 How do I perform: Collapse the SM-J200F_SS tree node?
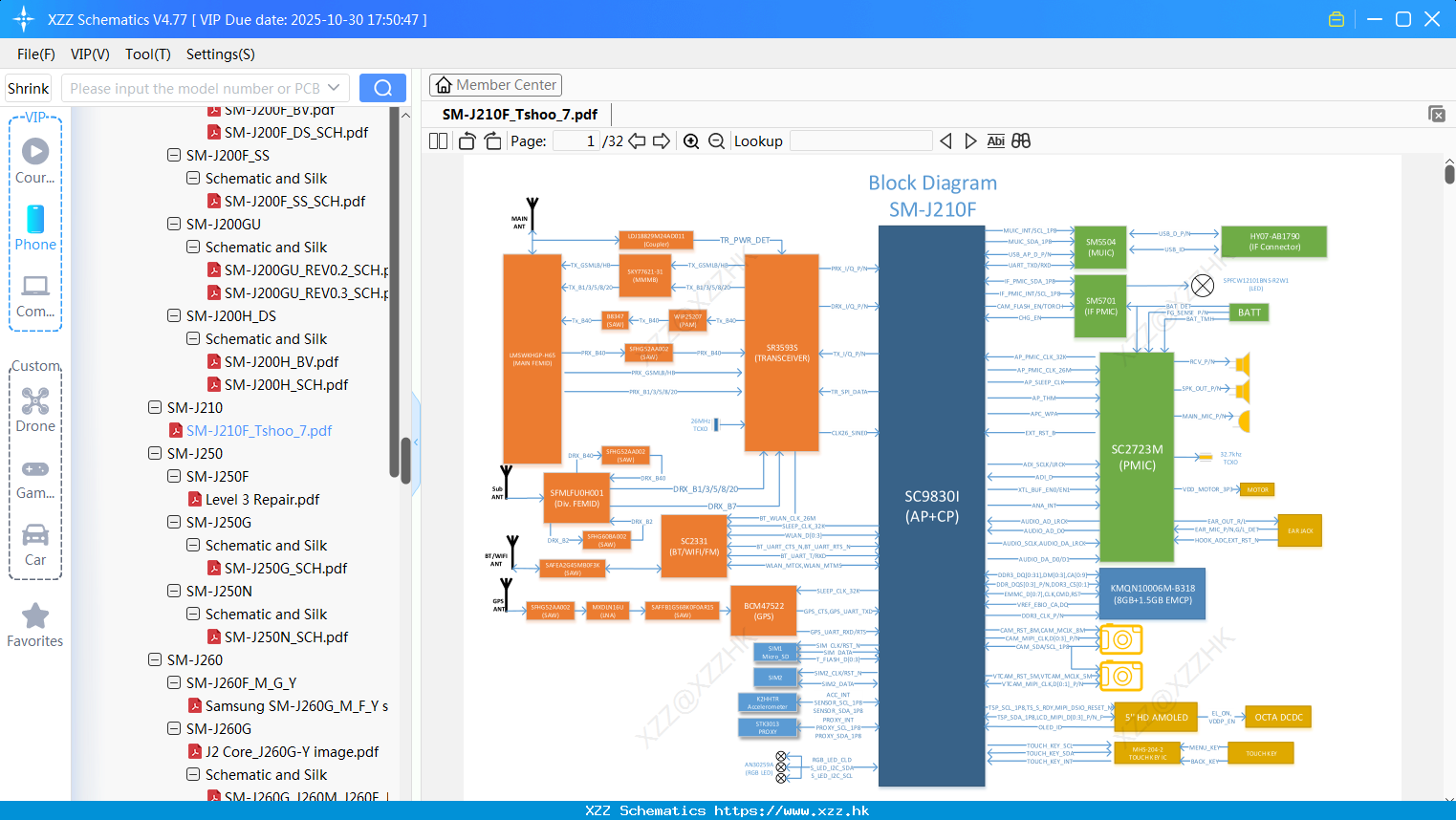[x=174, y=155]
